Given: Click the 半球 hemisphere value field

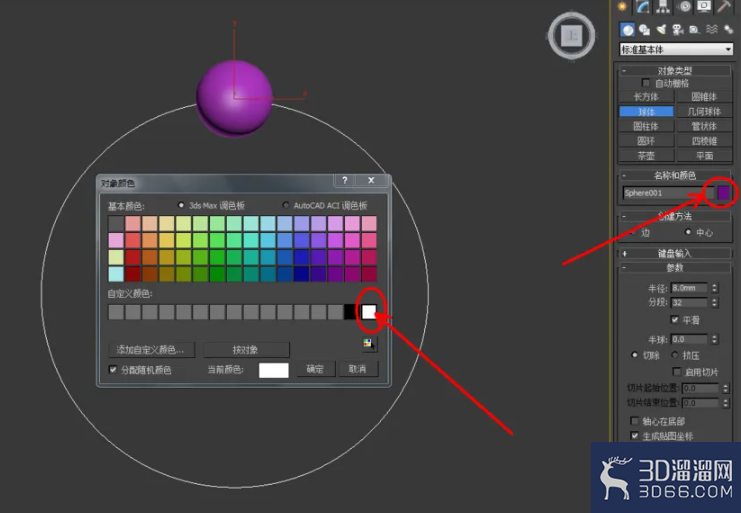Looking at the screenshot, I should tap(689, 339).
